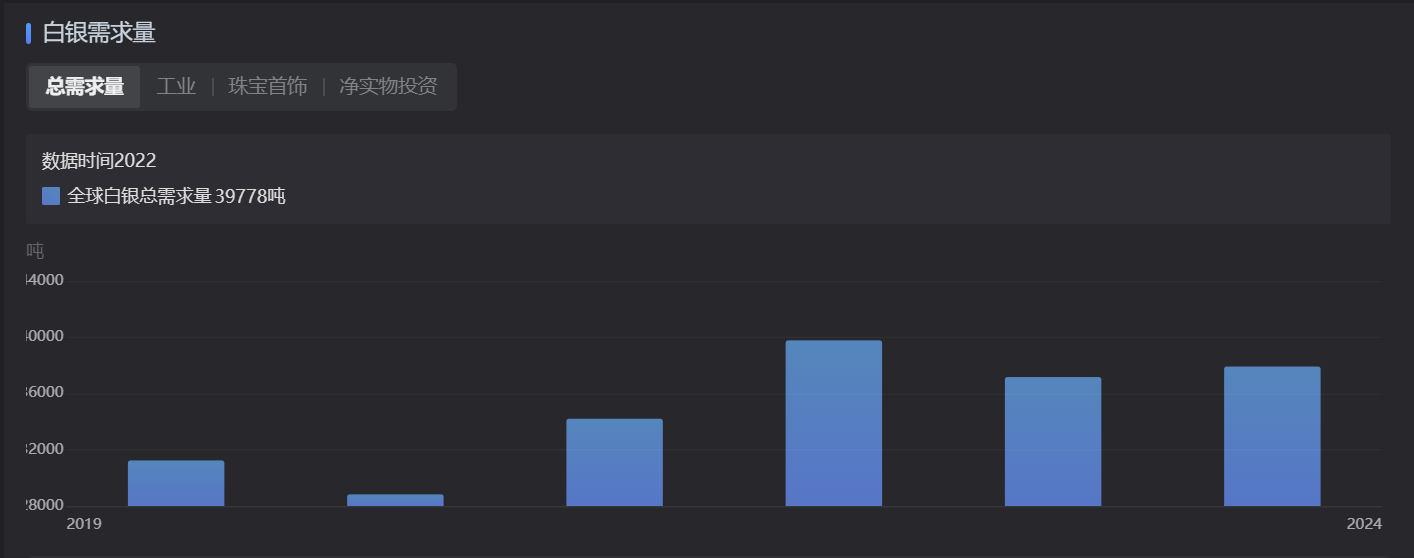
Task: Click the 2019 bar, first in chart
Action: 176,483
